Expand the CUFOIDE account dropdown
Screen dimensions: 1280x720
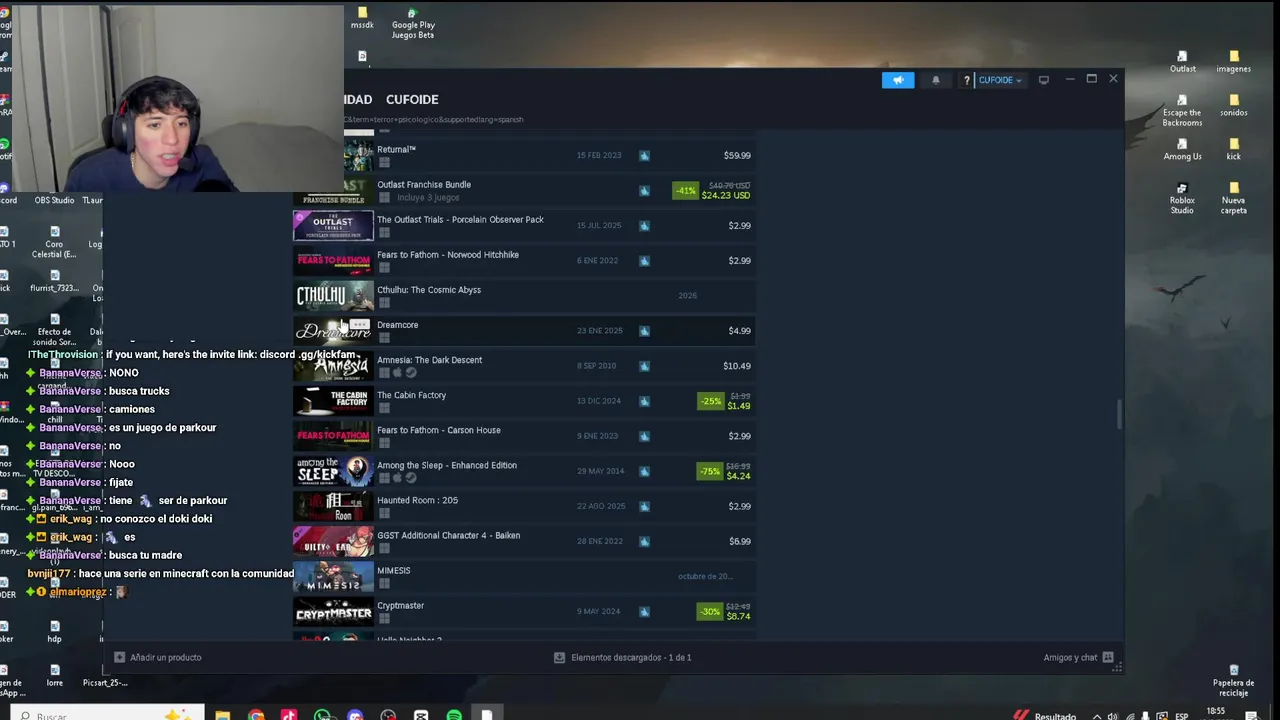[x=1000, y=80]
